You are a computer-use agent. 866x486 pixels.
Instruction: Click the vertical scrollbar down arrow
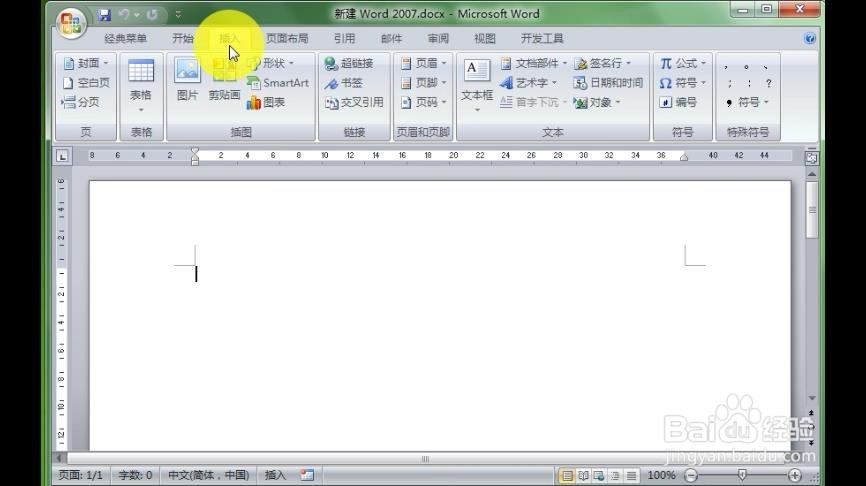coord(812,398)
